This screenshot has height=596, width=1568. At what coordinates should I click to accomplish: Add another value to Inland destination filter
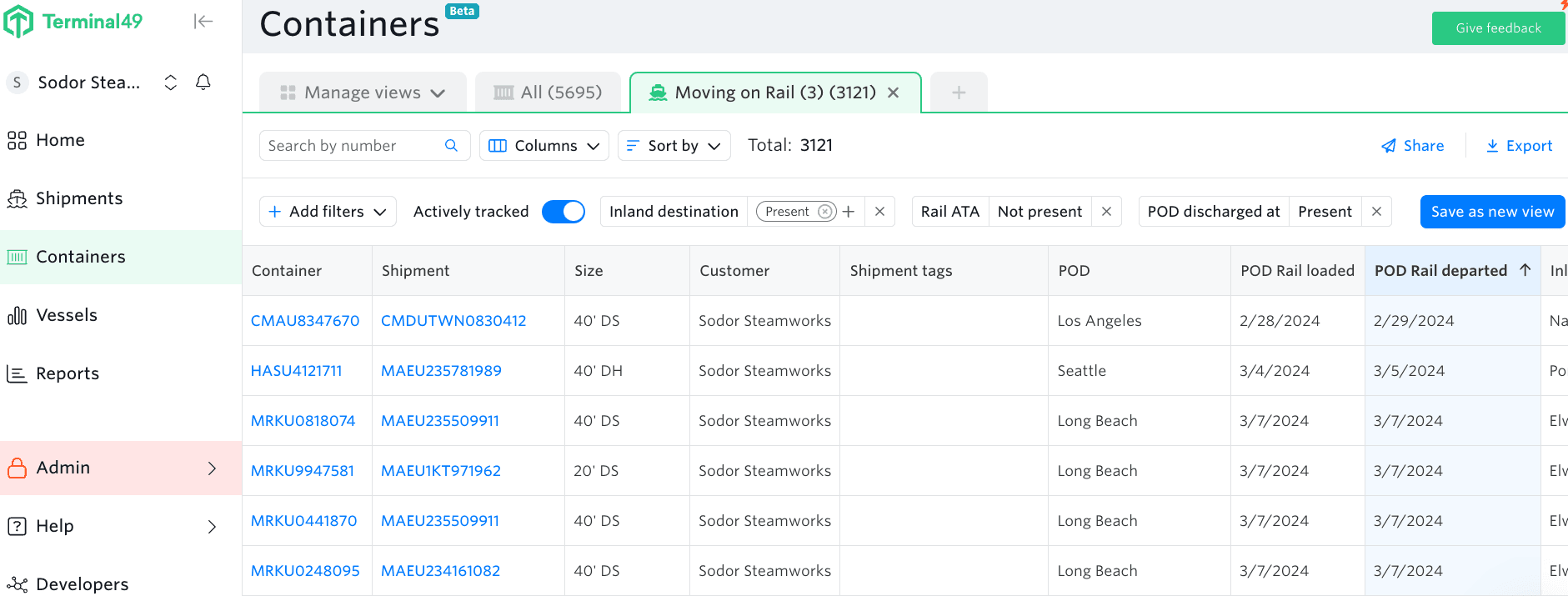(x=849, y=212)
